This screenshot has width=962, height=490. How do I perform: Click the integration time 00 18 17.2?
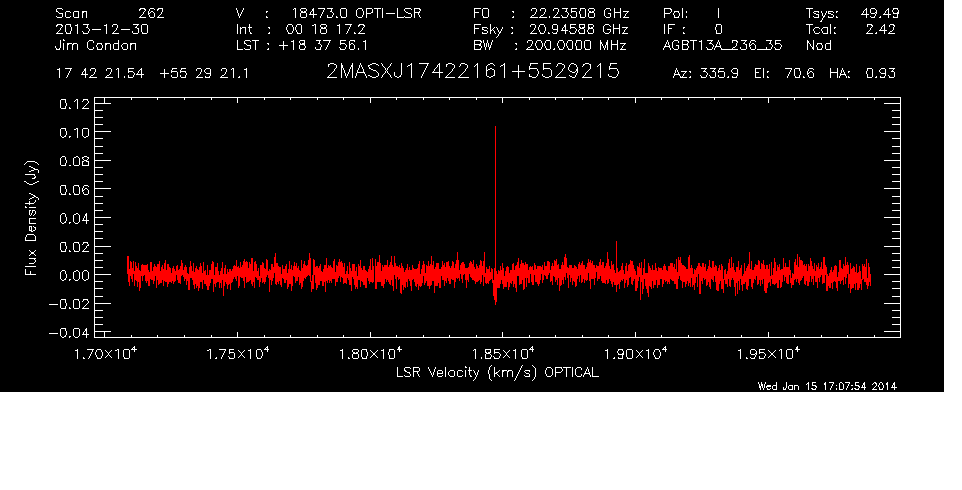coord(325,29)
